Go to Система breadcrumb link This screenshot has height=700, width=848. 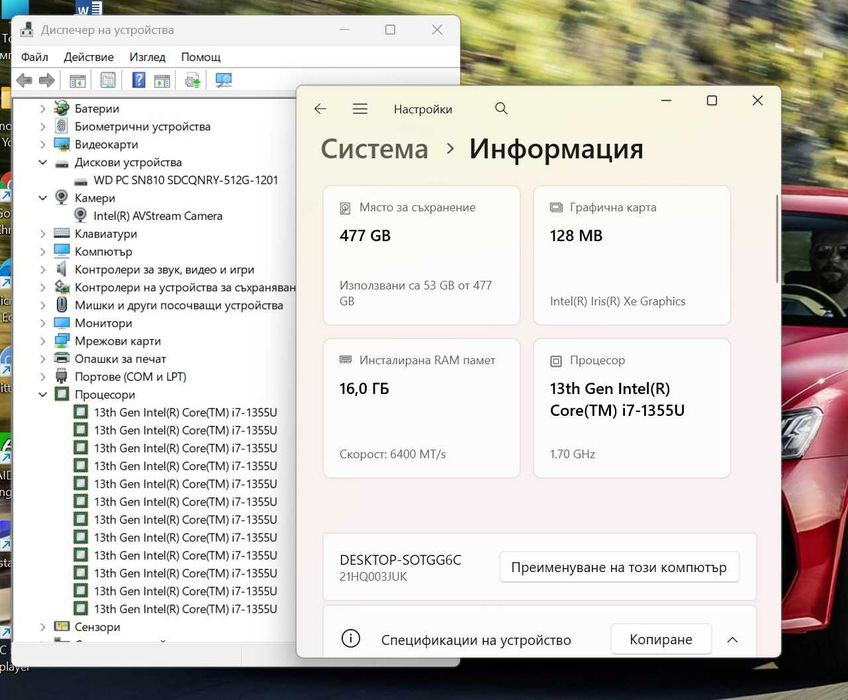[x=374, y=149]
